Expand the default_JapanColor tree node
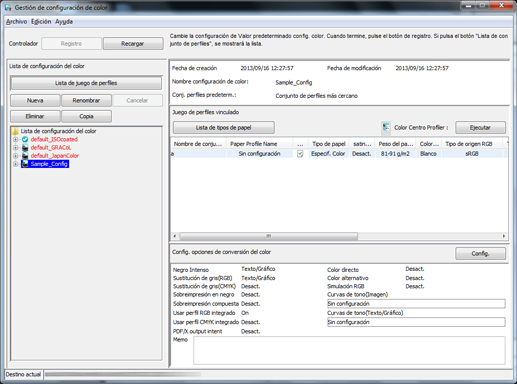This screenshot has height=384, width=517. (x=15, y=156)
